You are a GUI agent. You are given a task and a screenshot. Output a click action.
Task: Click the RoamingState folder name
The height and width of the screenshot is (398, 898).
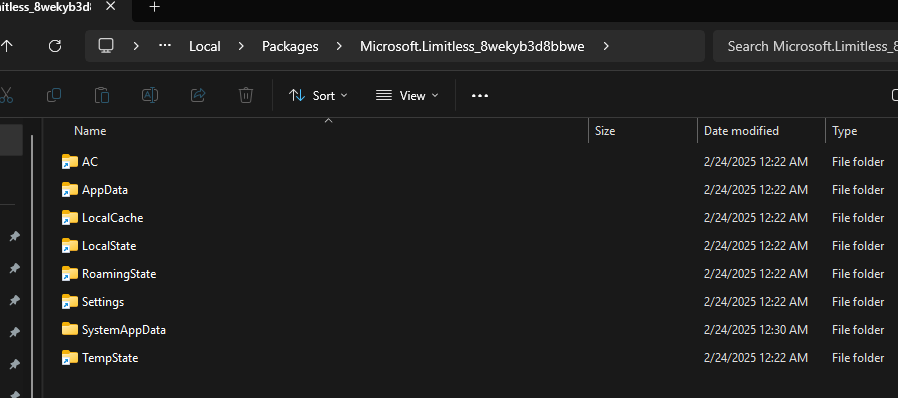pos(119,274)
